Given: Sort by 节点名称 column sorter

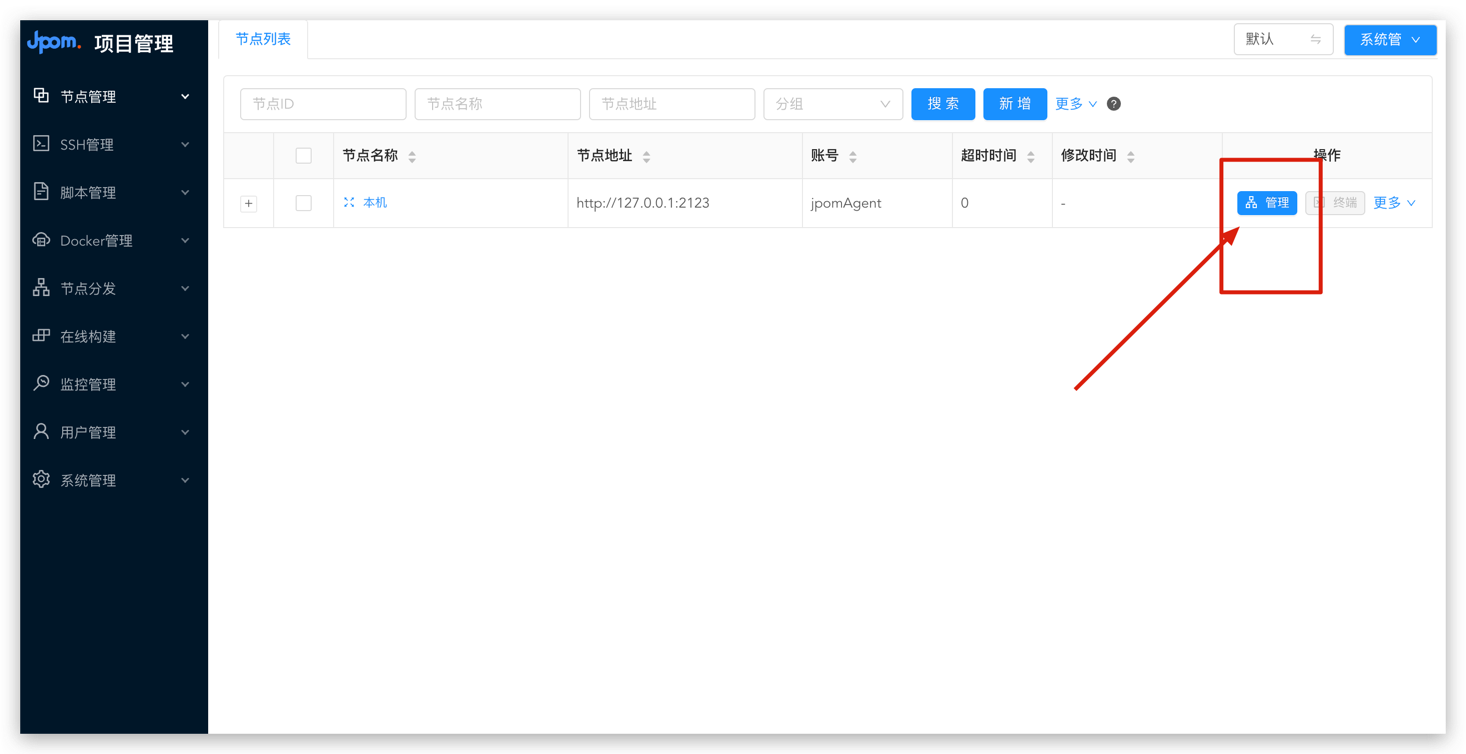Looking at the screenshot, I should (412, 157).
